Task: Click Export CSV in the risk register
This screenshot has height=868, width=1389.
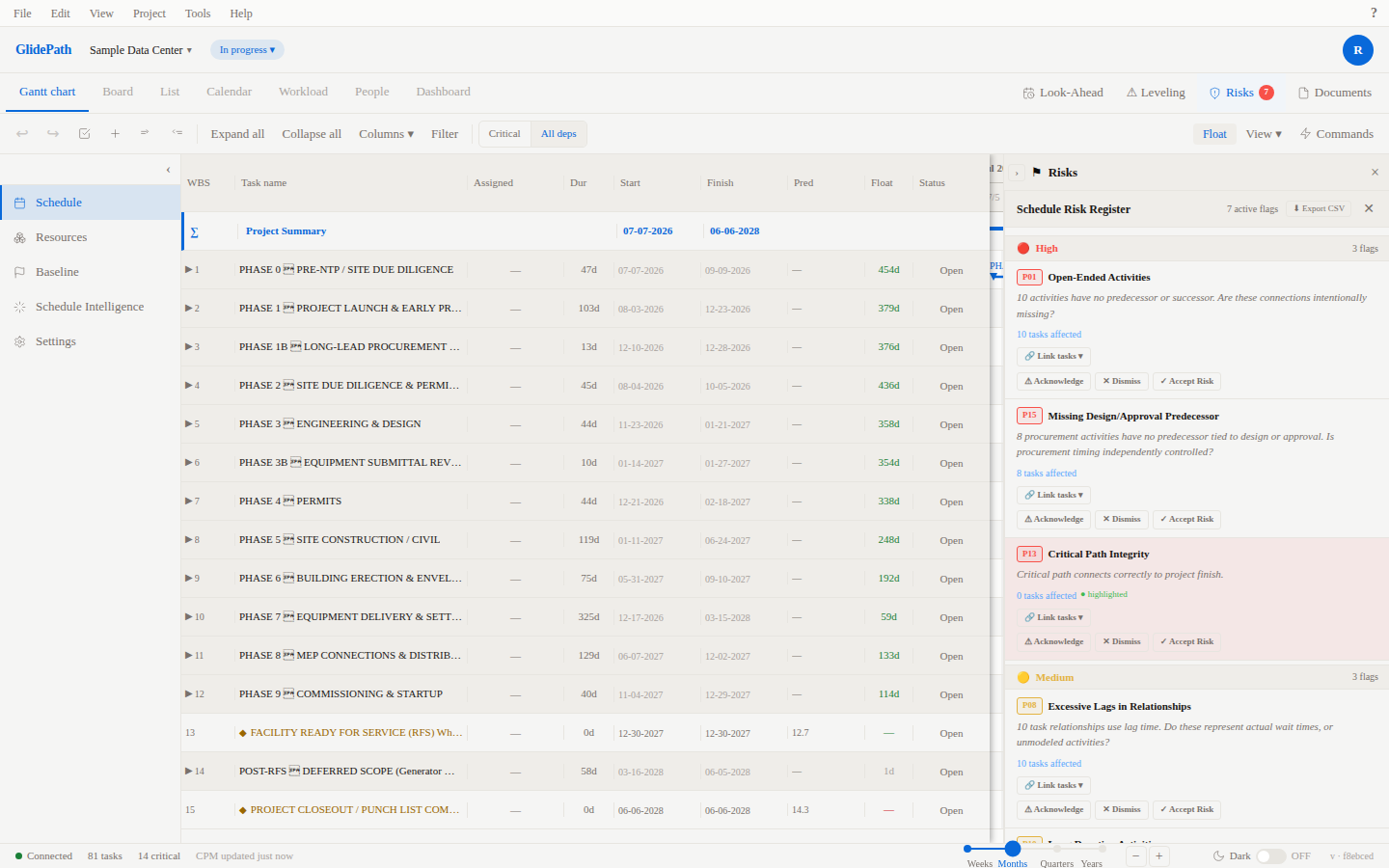Action: click(x=1319, y=208)
